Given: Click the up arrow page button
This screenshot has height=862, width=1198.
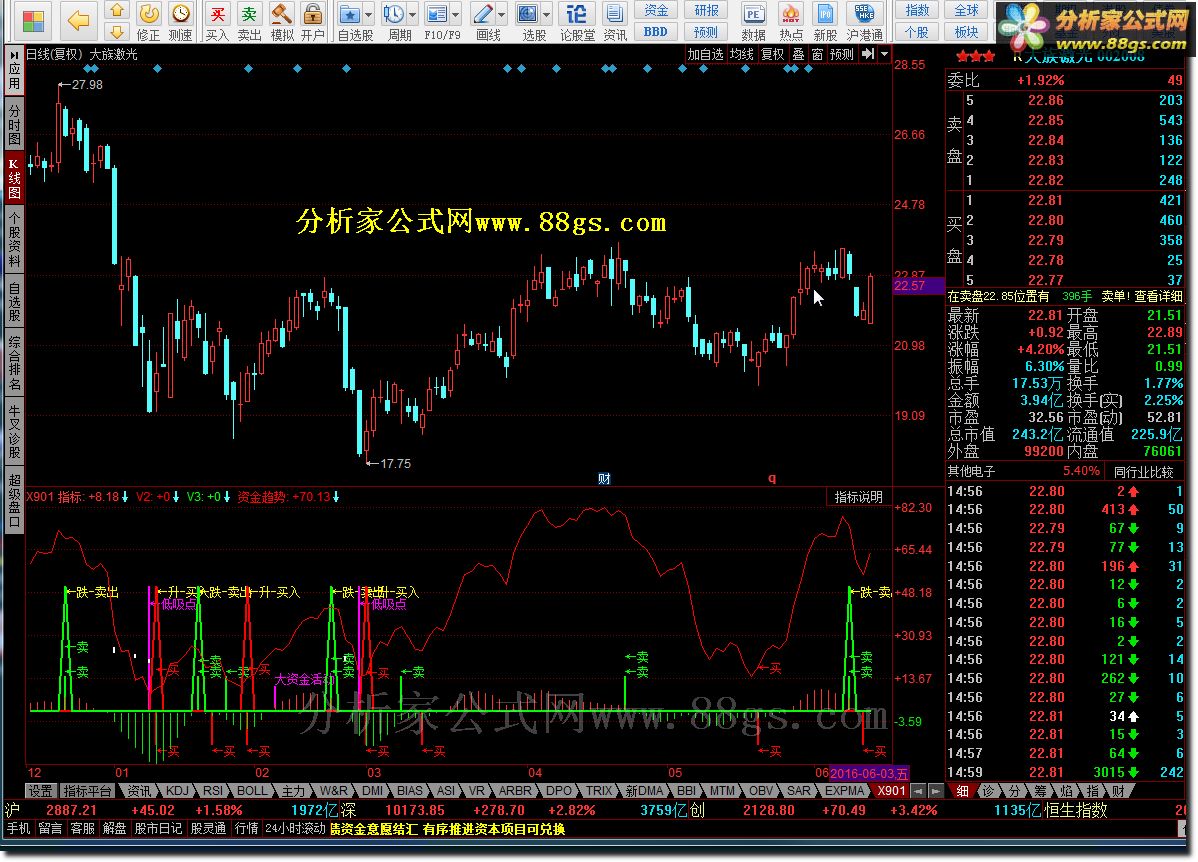Looking at the screenshot, I should pyautogui.click(x=117, y=10).
